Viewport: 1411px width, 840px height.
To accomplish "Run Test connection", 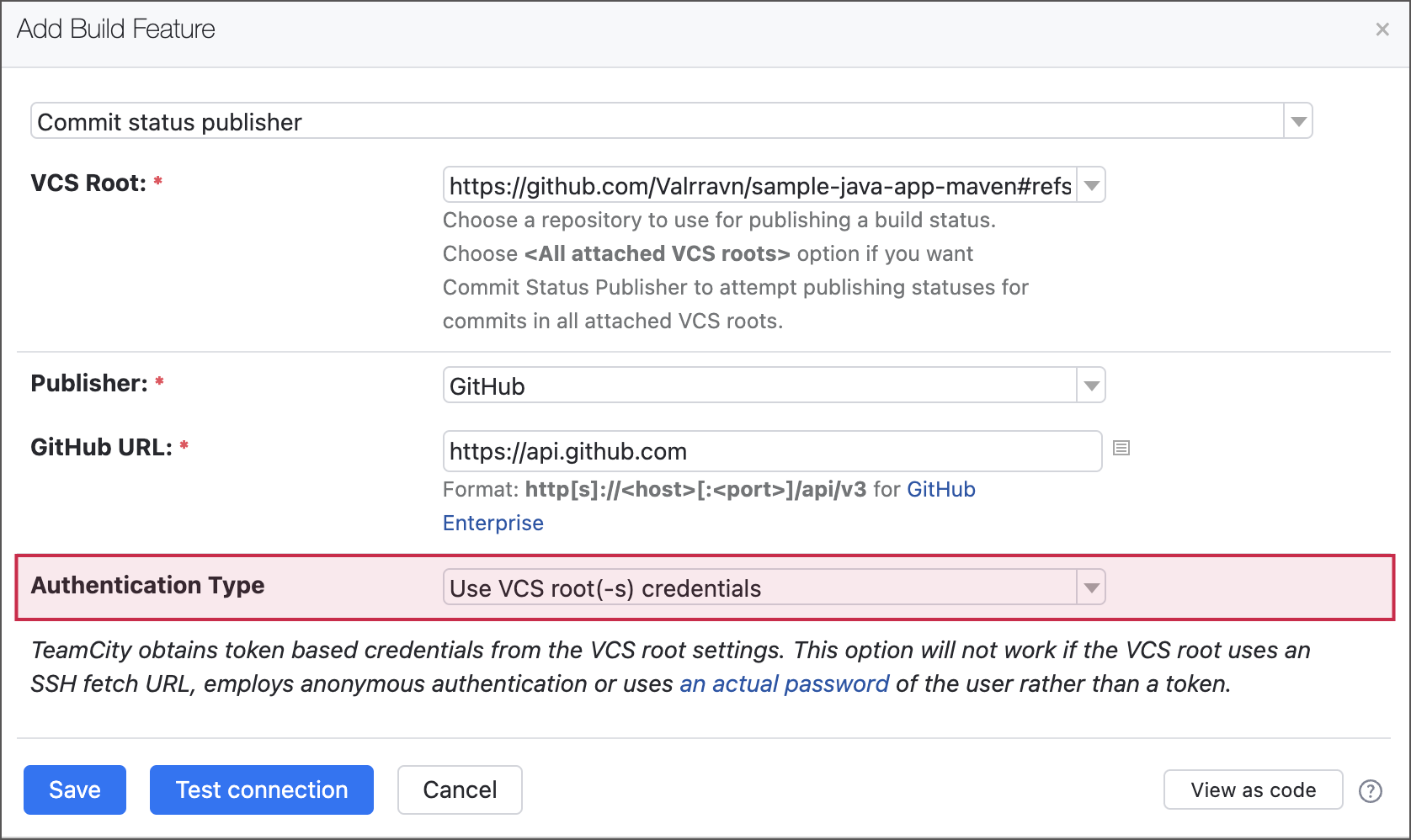I will tap(261, 789).
